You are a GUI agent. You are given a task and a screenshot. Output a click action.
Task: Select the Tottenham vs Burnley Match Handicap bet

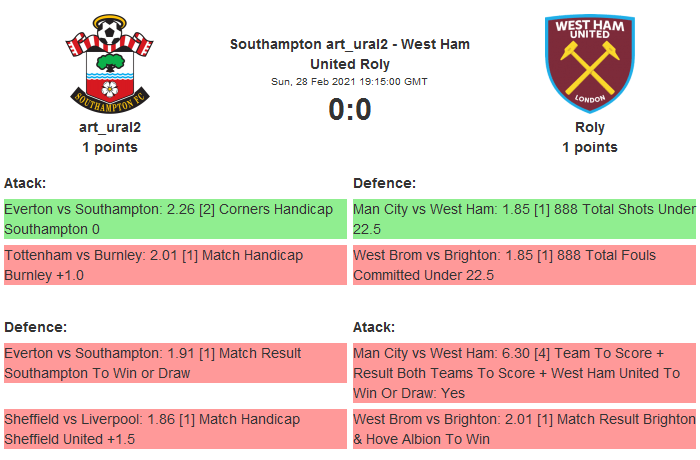pos(174,265)
